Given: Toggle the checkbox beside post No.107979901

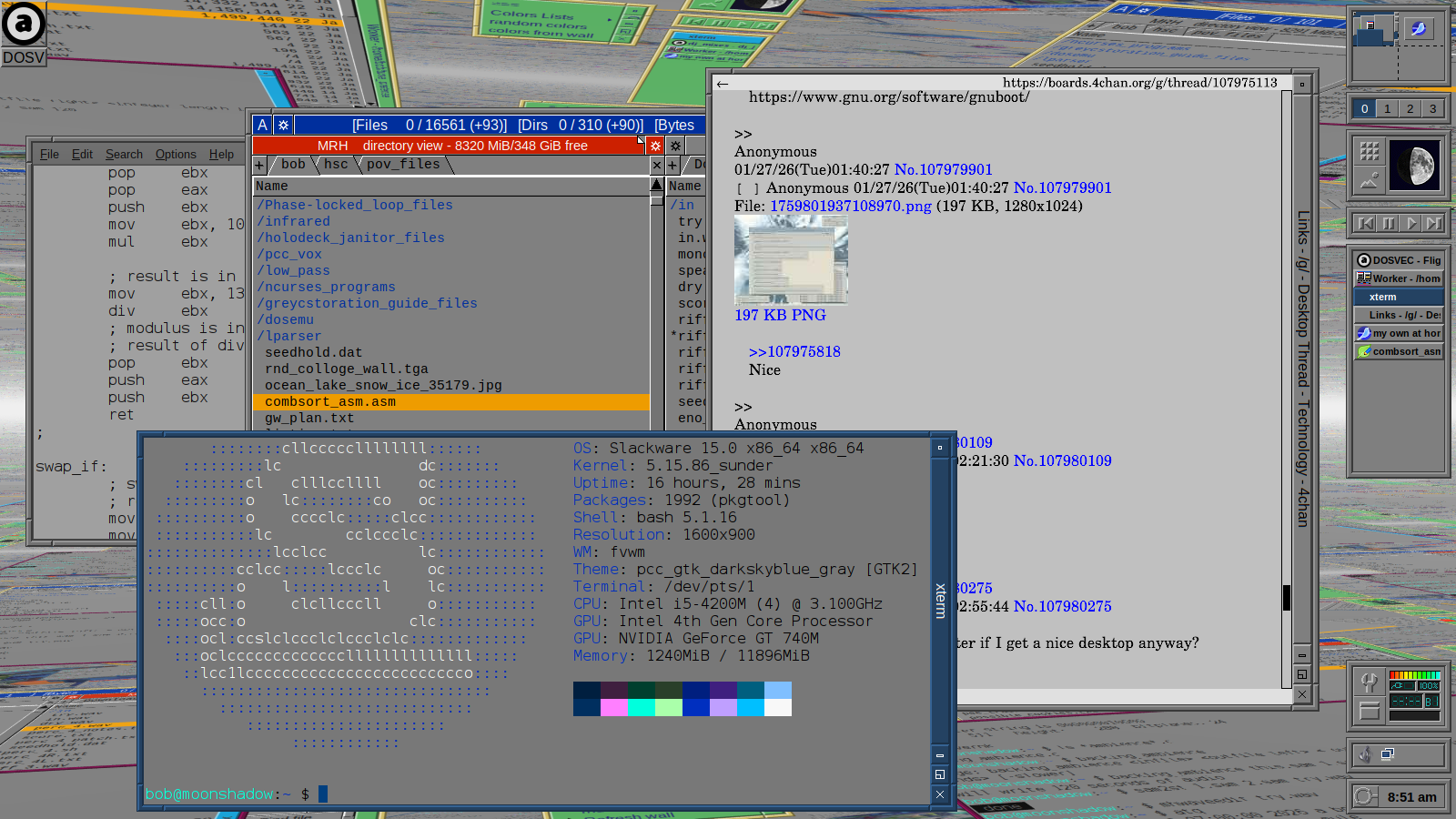Looking at the screenshot, I should [x=746, y=188].
